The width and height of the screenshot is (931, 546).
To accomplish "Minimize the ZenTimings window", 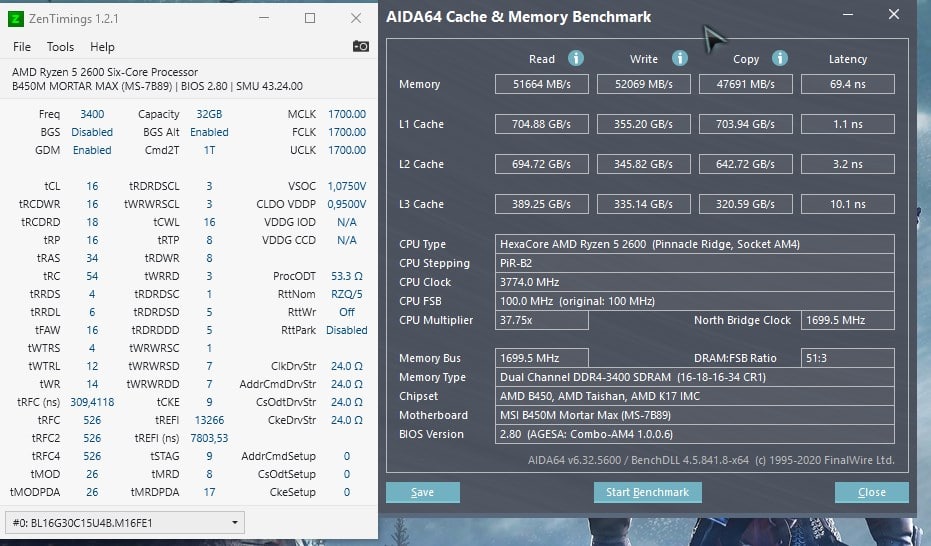I will coord(264,18).
